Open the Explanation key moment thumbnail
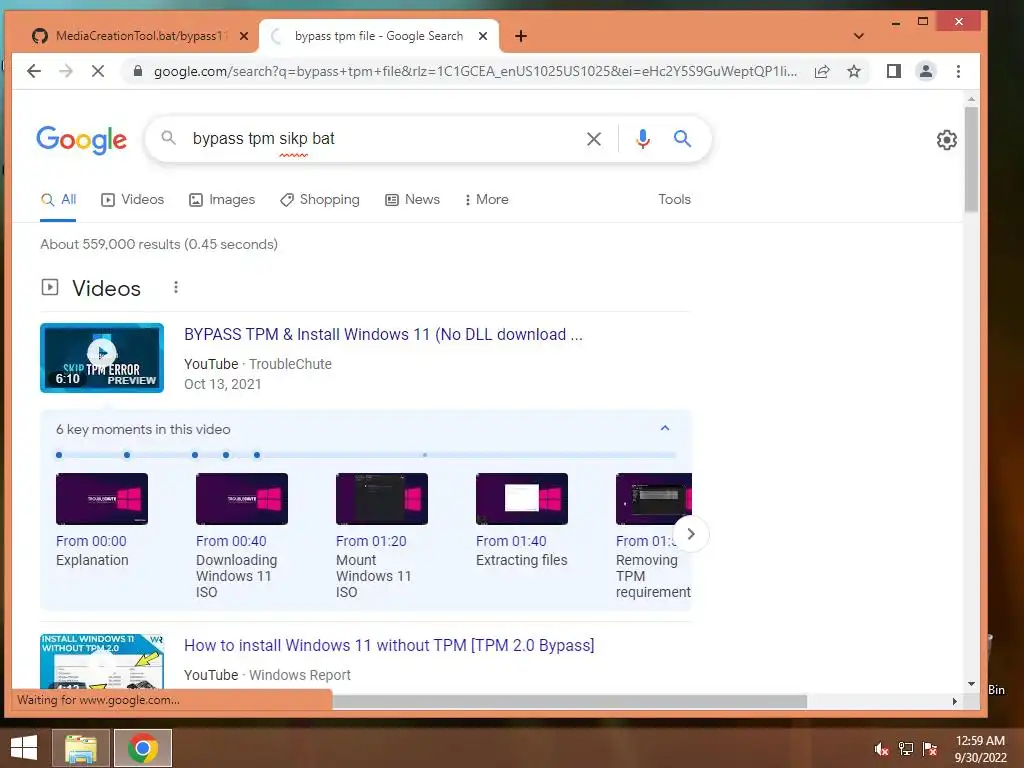Screen dimensions: 1024x768 102,499
